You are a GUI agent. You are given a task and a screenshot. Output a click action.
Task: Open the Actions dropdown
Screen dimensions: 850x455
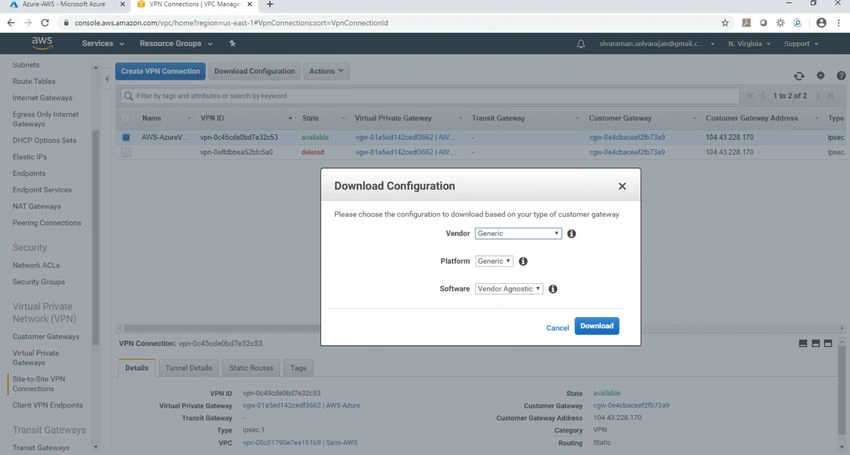click(x=326, y=71)
